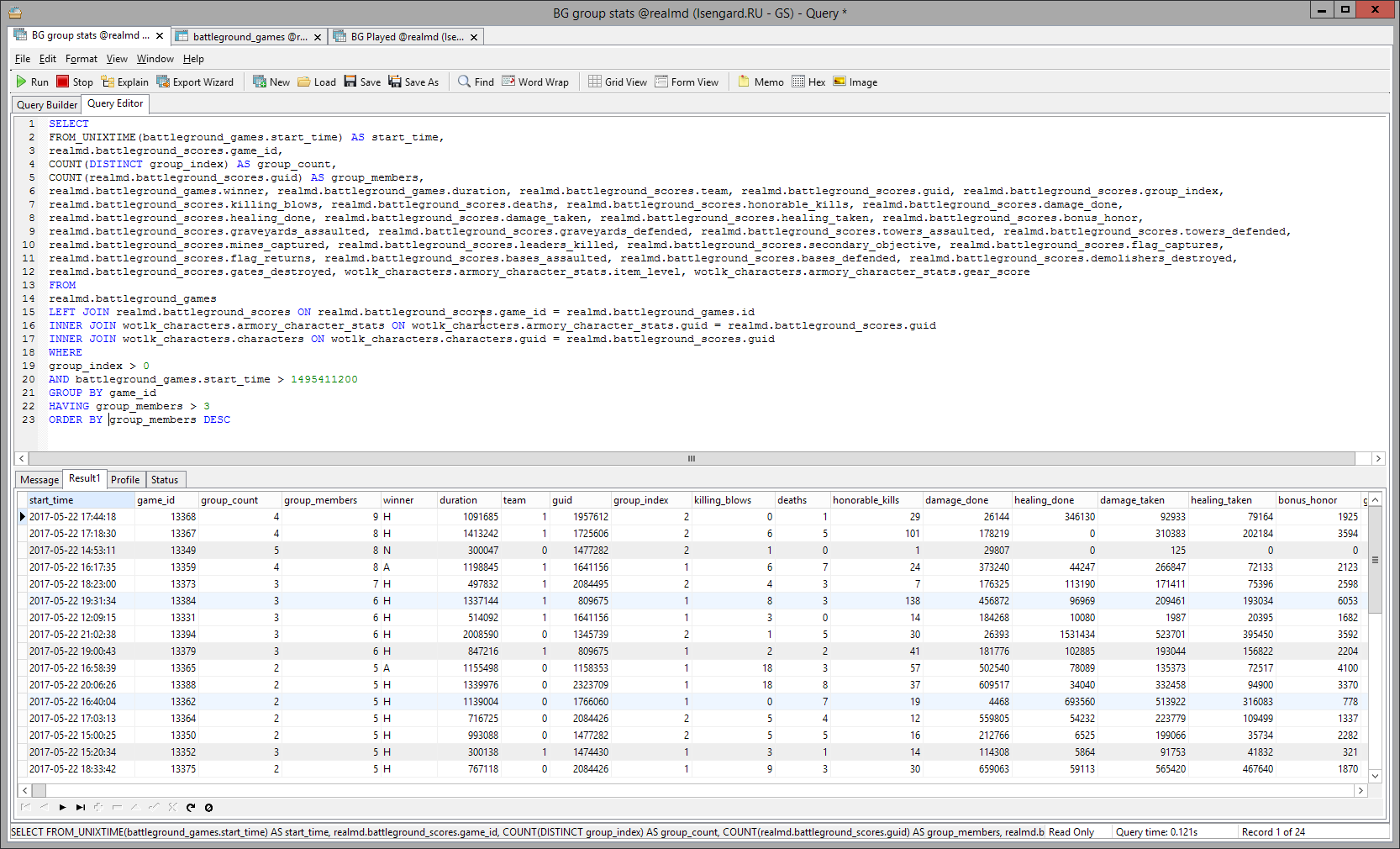
Task: Select the cell with guid 1957612
Action: [581, 517]
